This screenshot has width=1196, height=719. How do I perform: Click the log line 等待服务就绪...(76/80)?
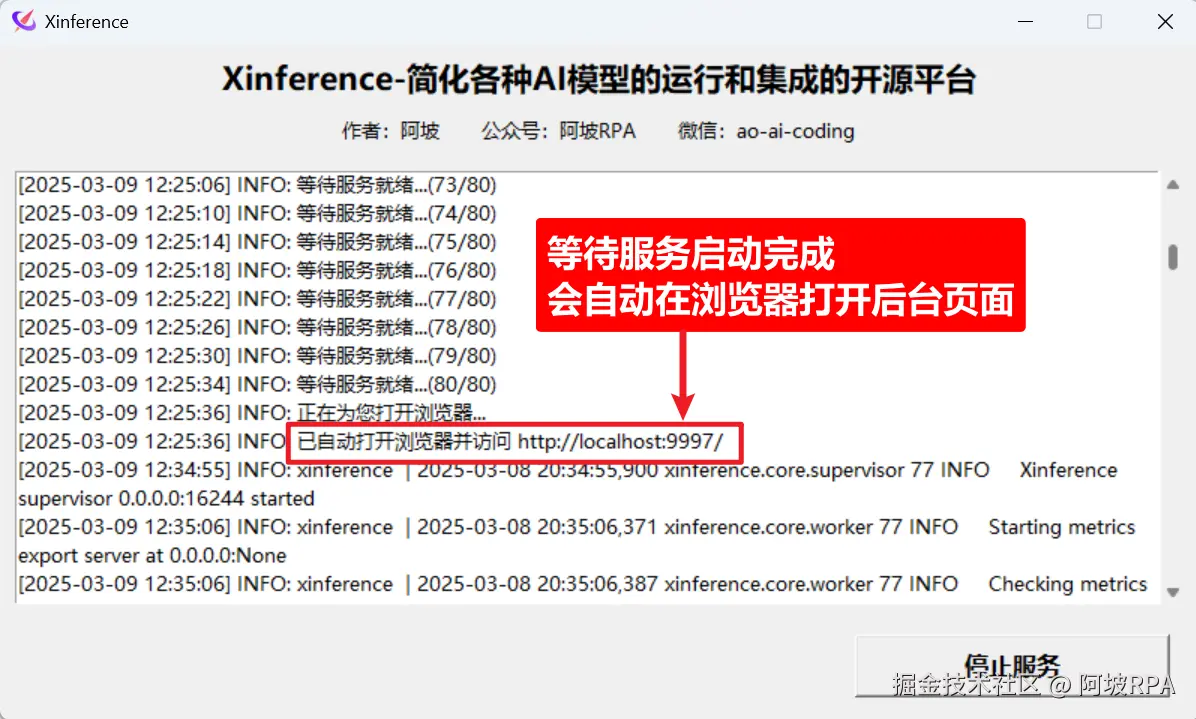[x=257, y=271]
